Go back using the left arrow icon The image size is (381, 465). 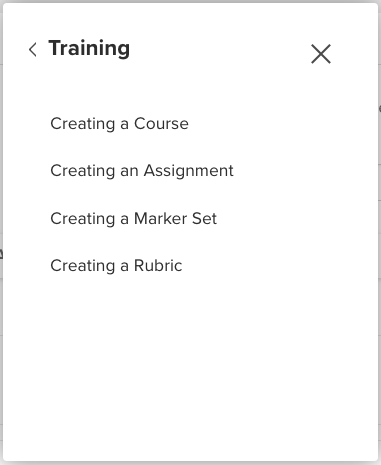[x=33, y=50]
